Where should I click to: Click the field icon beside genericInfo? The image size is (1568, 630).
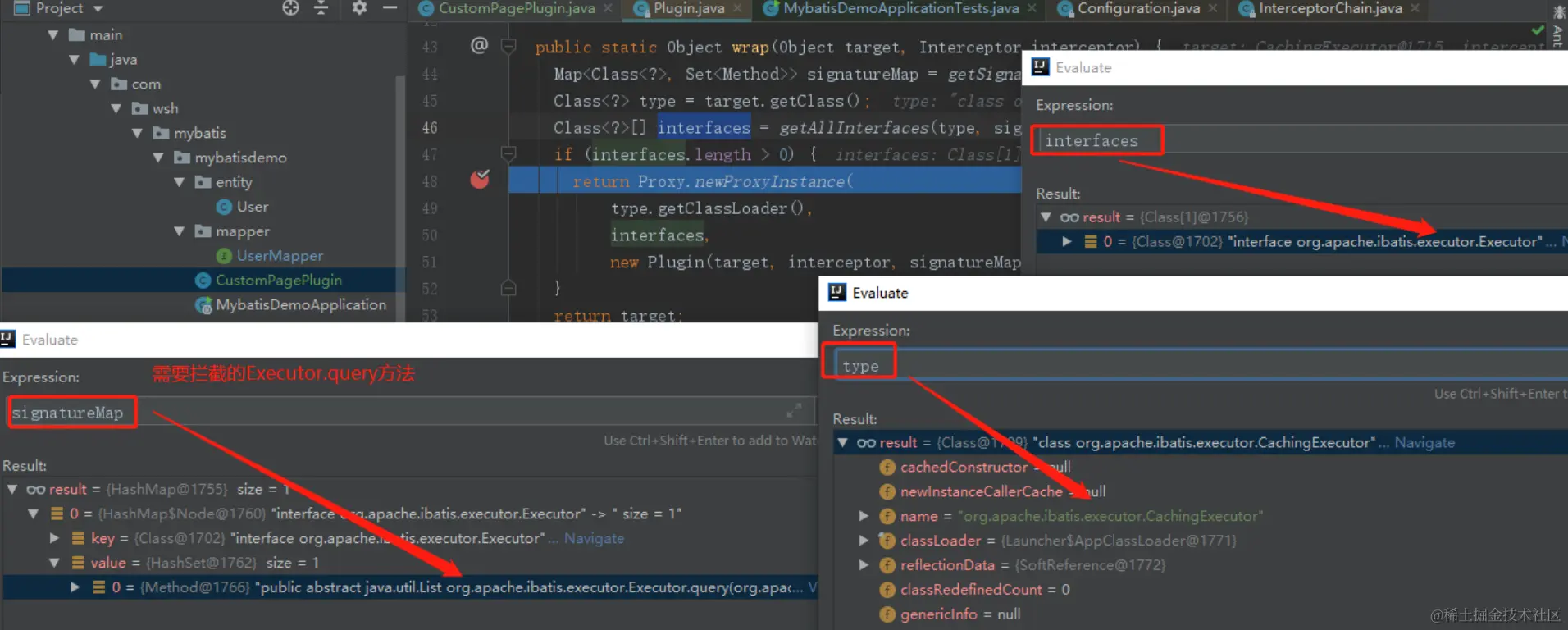point(887,614)
